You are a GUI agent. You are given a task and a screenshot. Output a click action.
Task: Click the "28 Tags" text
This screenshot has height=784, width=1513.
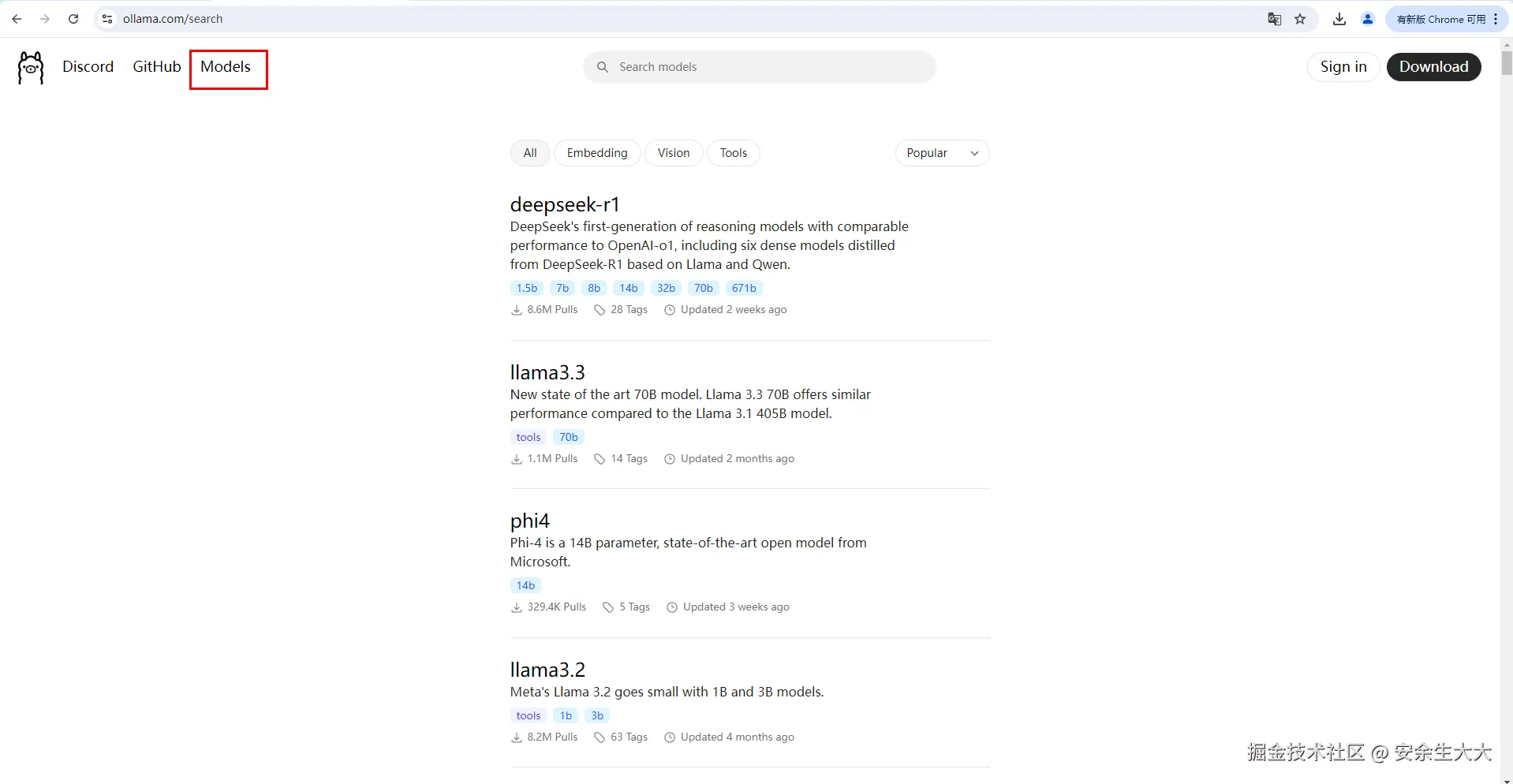pos(629,309)
